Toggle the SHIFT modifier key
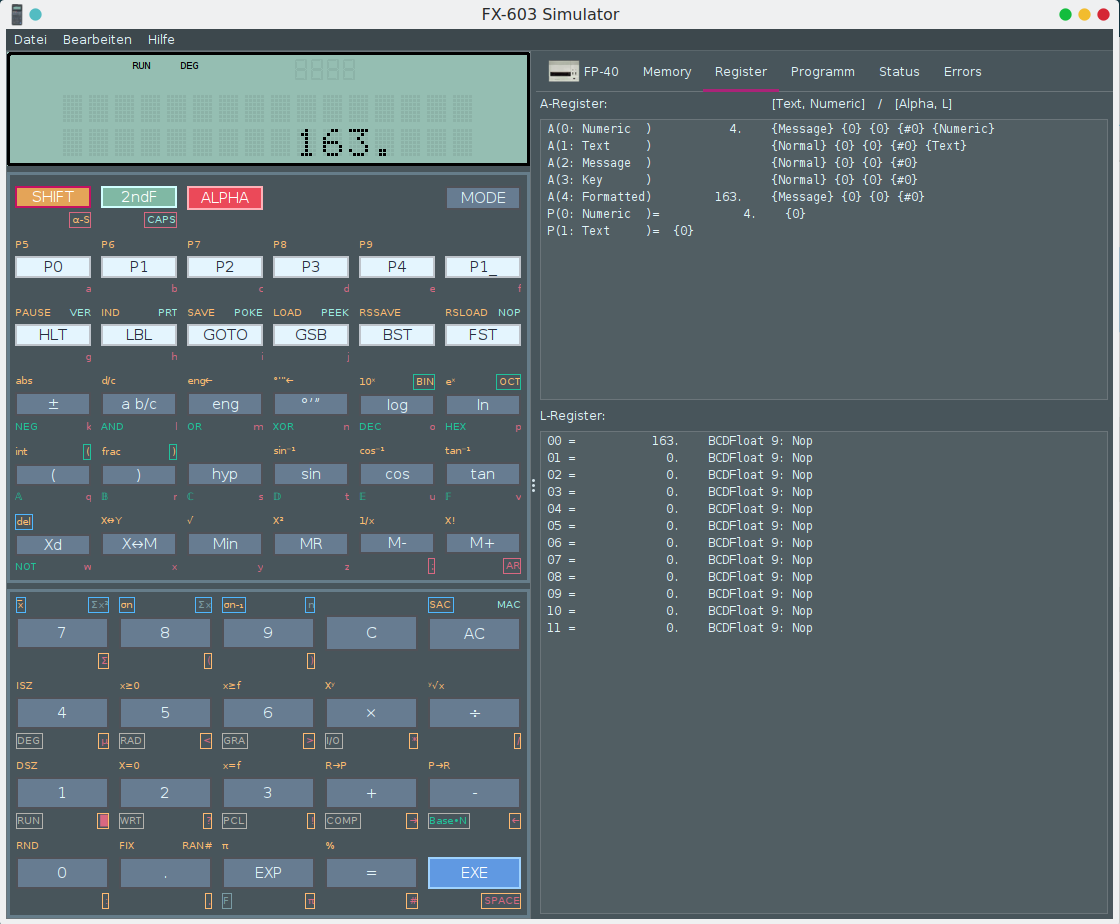Viewport: 1120px width, 924px height. 53,197
